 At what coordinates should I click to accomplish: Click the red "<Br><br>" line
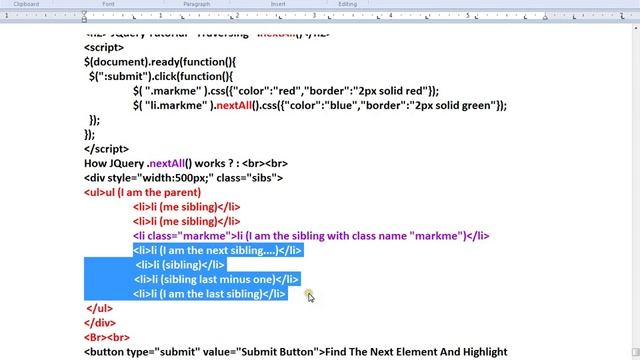(x=107, y=338)
